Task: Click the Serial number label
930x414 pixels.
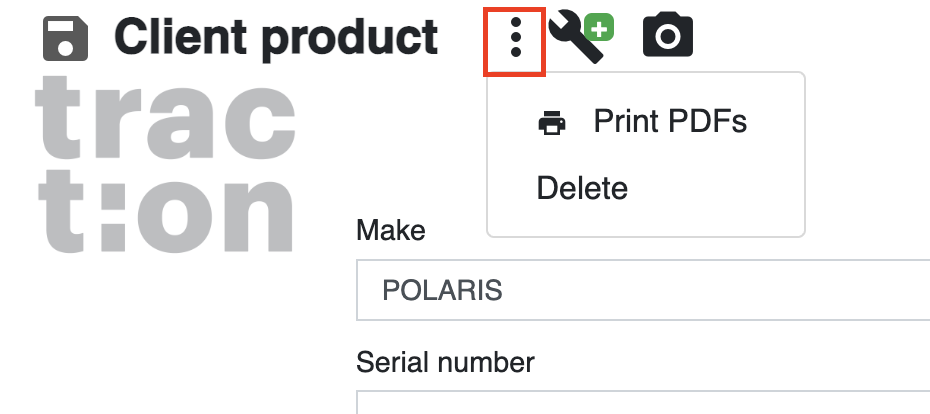Action: [x=445, y=361]
